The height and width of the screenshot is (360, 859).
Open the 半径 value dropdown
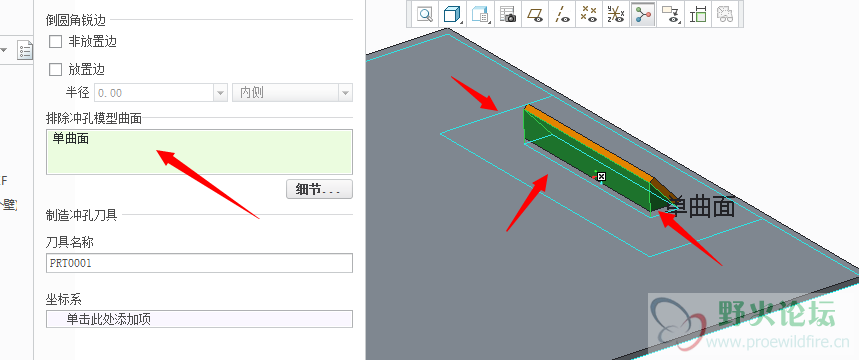pos(221,93)
